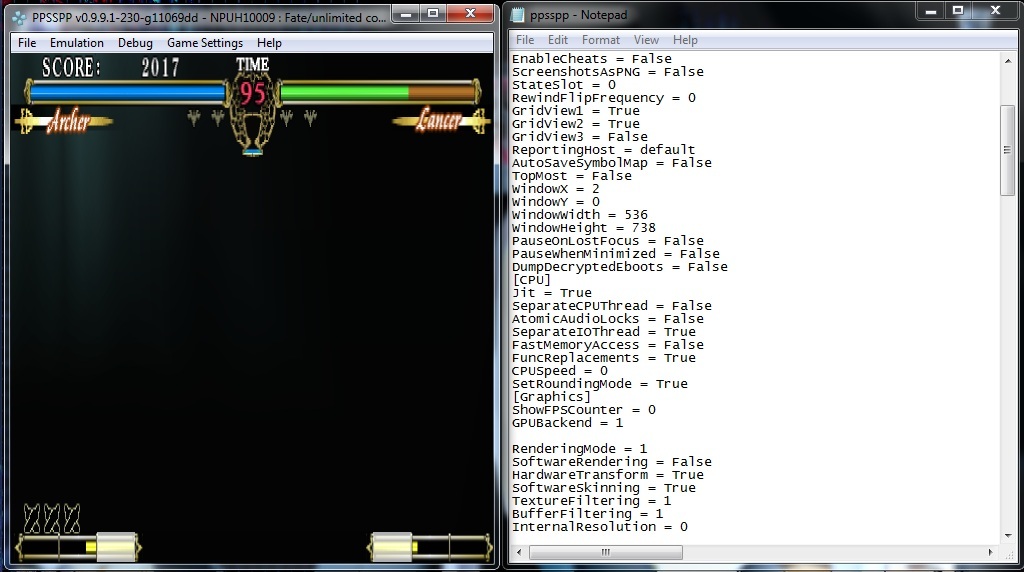Place cursor on the "GPUBackend = 1" line

(x=567, y=423)
